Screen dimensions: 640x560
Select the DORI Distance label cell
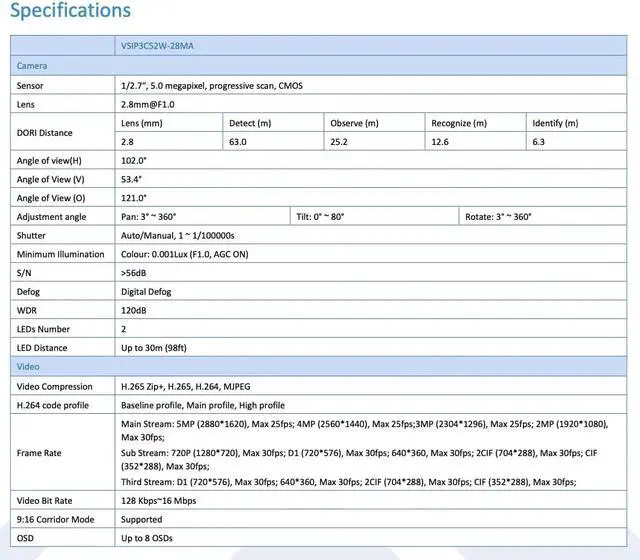(x=45, y=133)
